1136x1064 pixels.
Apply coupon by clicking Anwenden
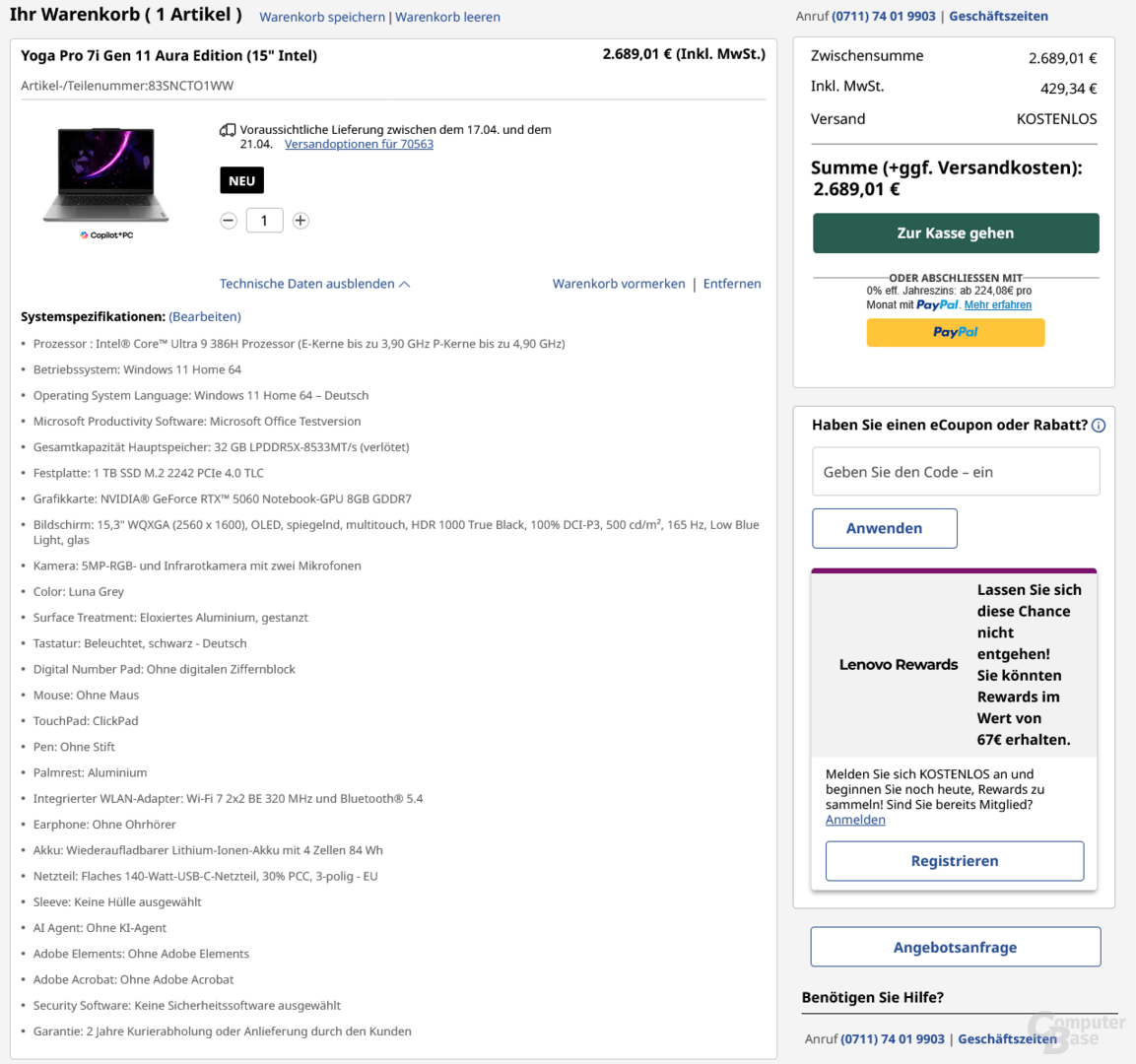pos(884,528)
